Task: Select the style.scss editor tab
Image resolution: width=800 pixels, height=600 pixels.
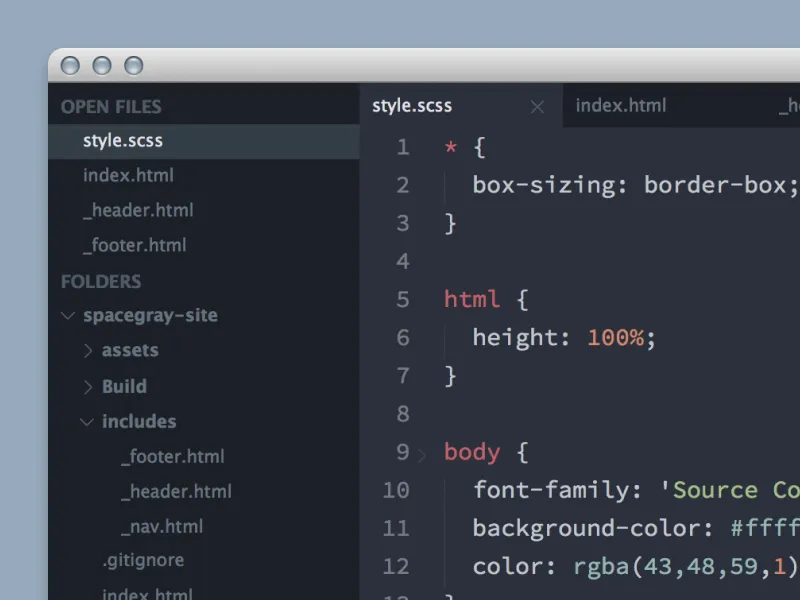Action: pos(412,106)
